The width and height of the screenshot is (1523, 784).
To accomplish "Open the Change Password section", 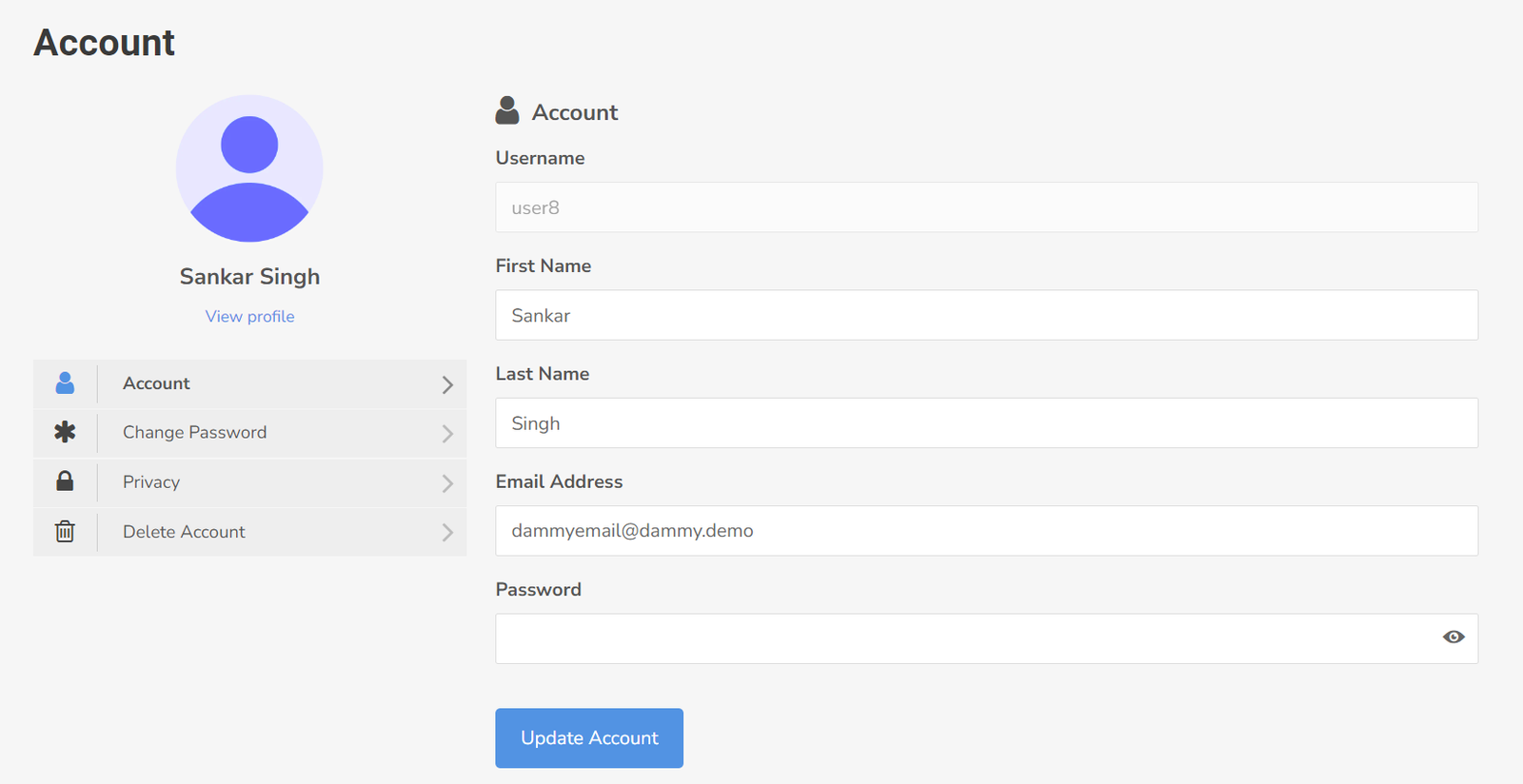I will click(x=195, y=433).
